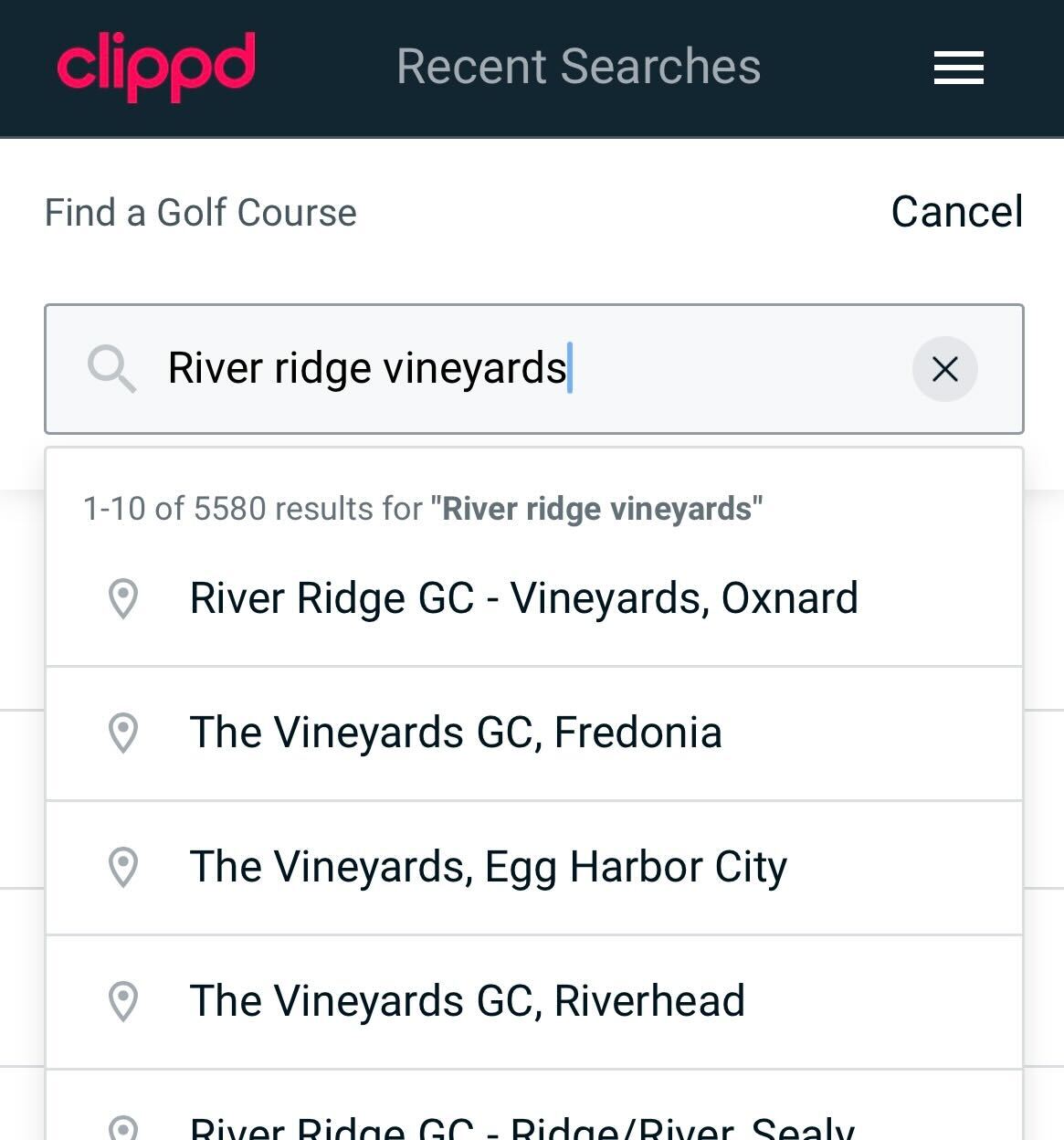Viewport: 1064px width, 1140px height.
Task: Click the clippd logo
Action: coord(156,66)
